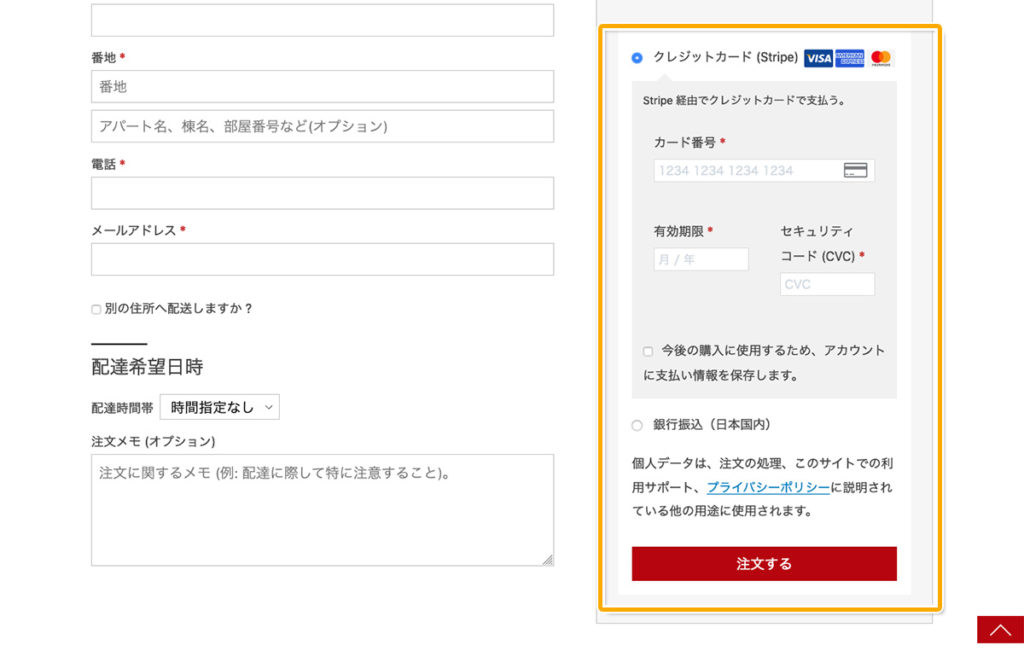Click the 注文メモ (オプション) label

click(153, 441)
